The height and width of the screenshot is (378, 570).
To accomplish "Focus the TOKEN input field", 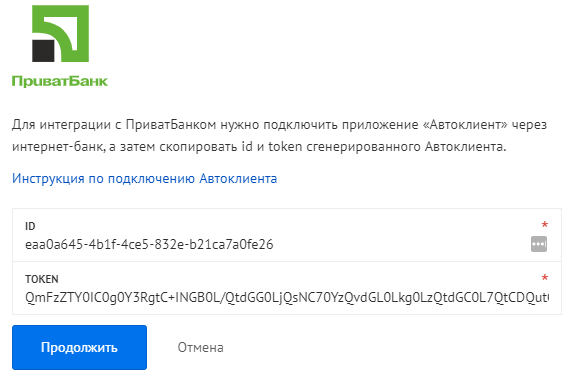I will [287, 288].
